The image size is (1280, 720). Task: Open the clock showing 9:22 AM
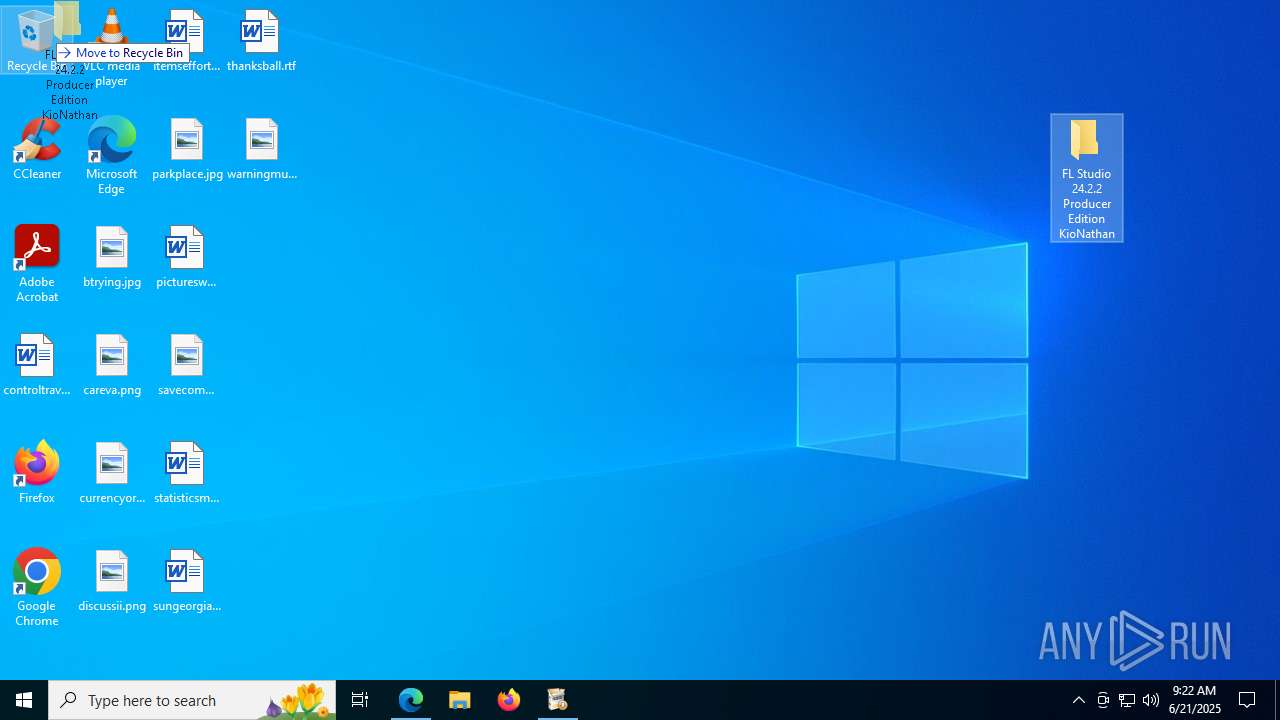1195,700
